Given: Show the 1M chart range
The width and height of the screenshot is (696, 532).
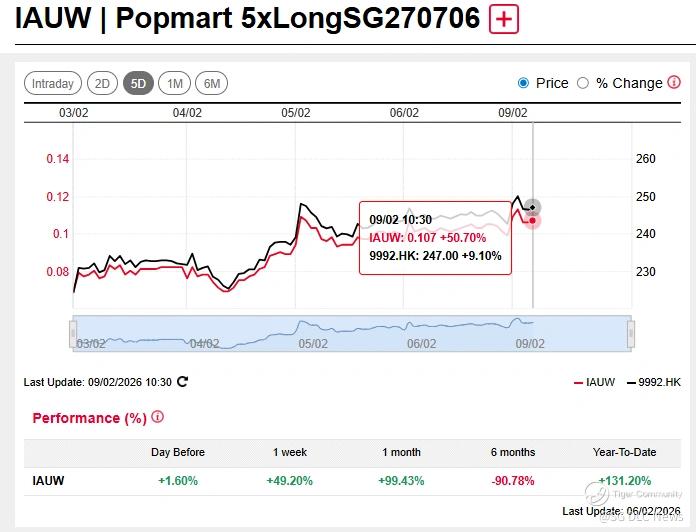Looking at the screenshot, I should pos(175,83).
